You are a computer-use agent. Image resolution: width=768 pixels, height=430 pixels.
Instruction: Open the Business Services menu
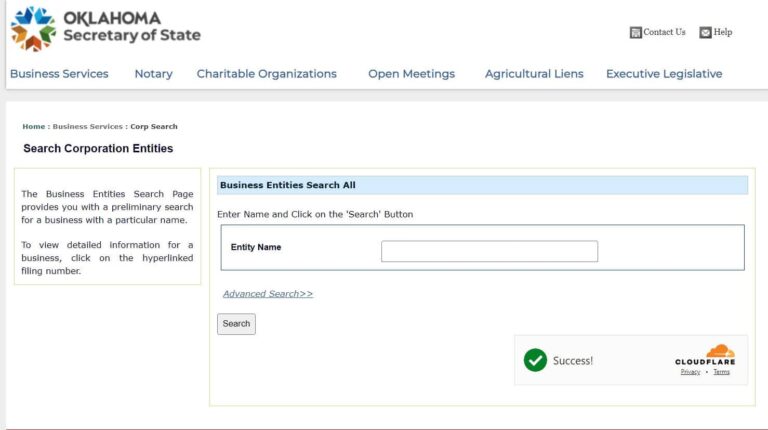click(x=59, y=74)
